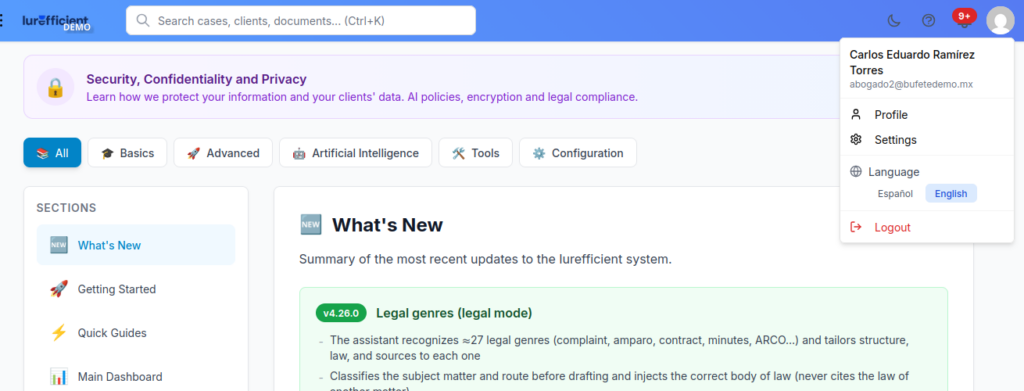Switch language to Español
1024x391 pixels.
895,194
